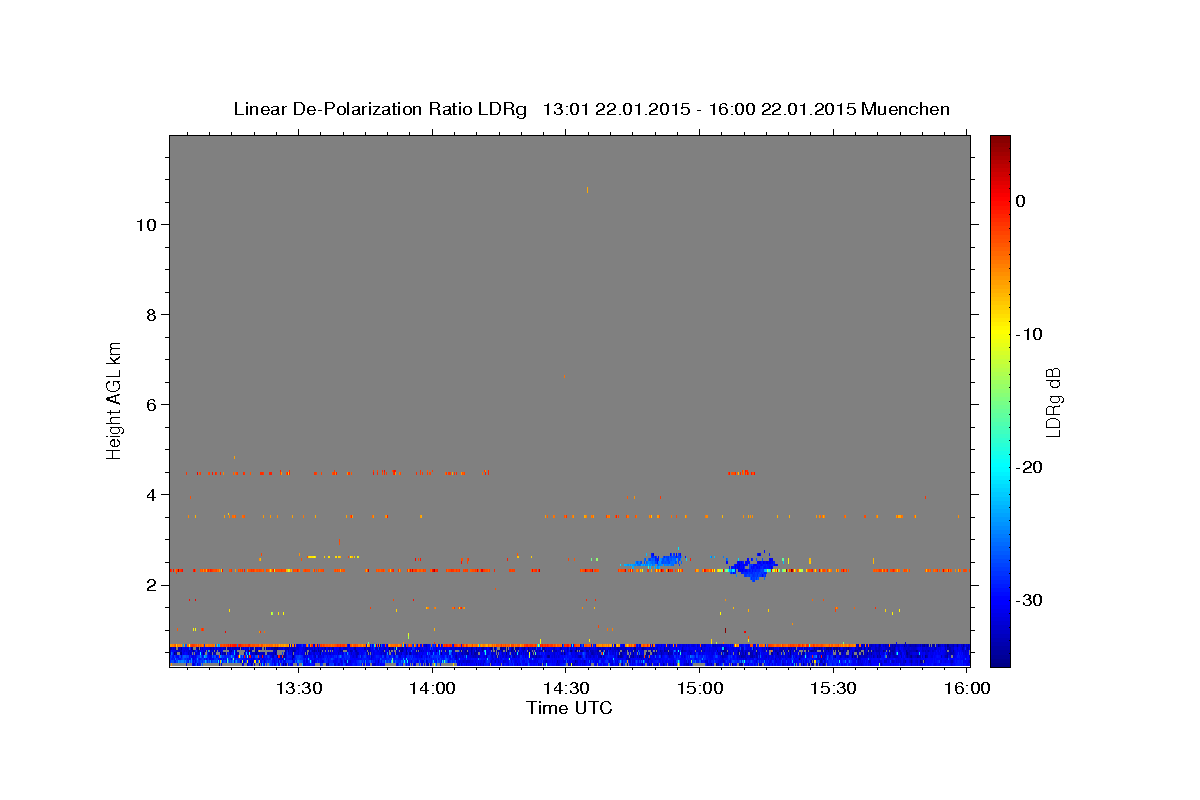Click the height tick label 4
1200x800 pixels.
[150, 495]
